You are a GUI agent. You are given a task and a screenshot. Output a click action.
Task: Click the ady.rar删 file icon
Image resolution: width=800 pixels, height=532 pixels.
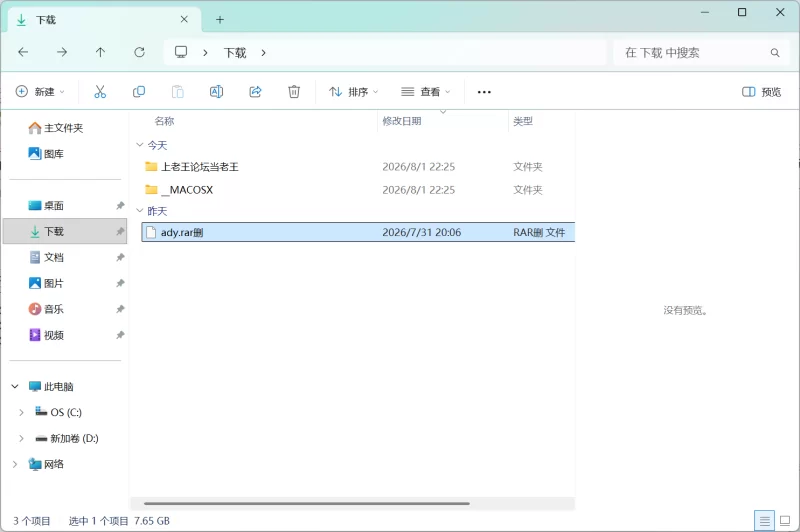[151, 233]
